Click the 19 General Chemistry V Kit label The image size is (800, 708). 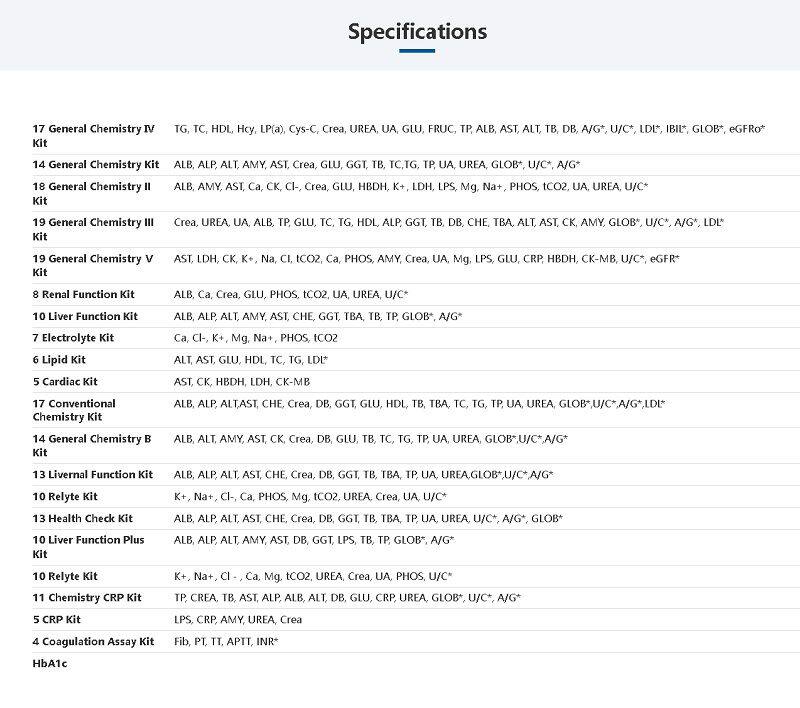pyautogui.click(x=92, y=265)
